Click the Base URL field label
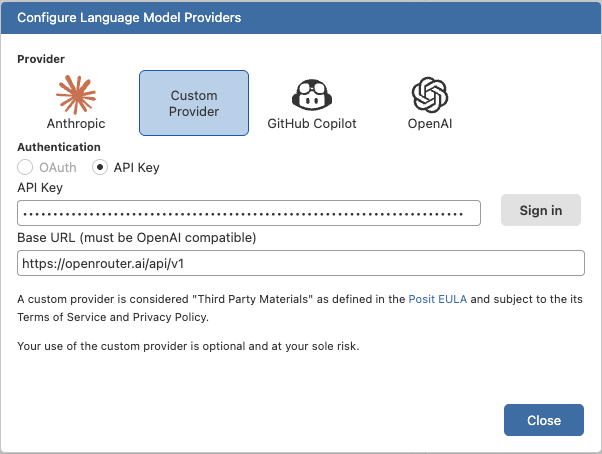This screenshot has width=602, height=454. coord(137,237)
